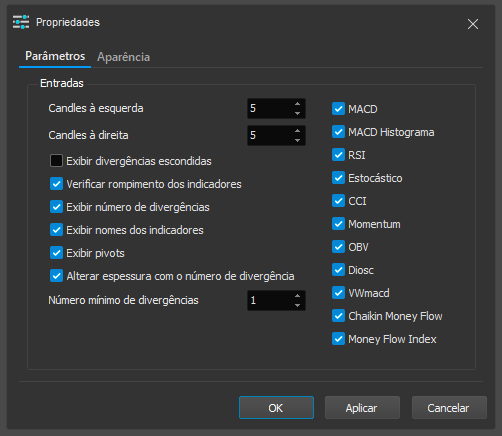The image size is (502, 436).
Task: Decrease Candles à direita value with down arrow
Action: click(297, 140)
